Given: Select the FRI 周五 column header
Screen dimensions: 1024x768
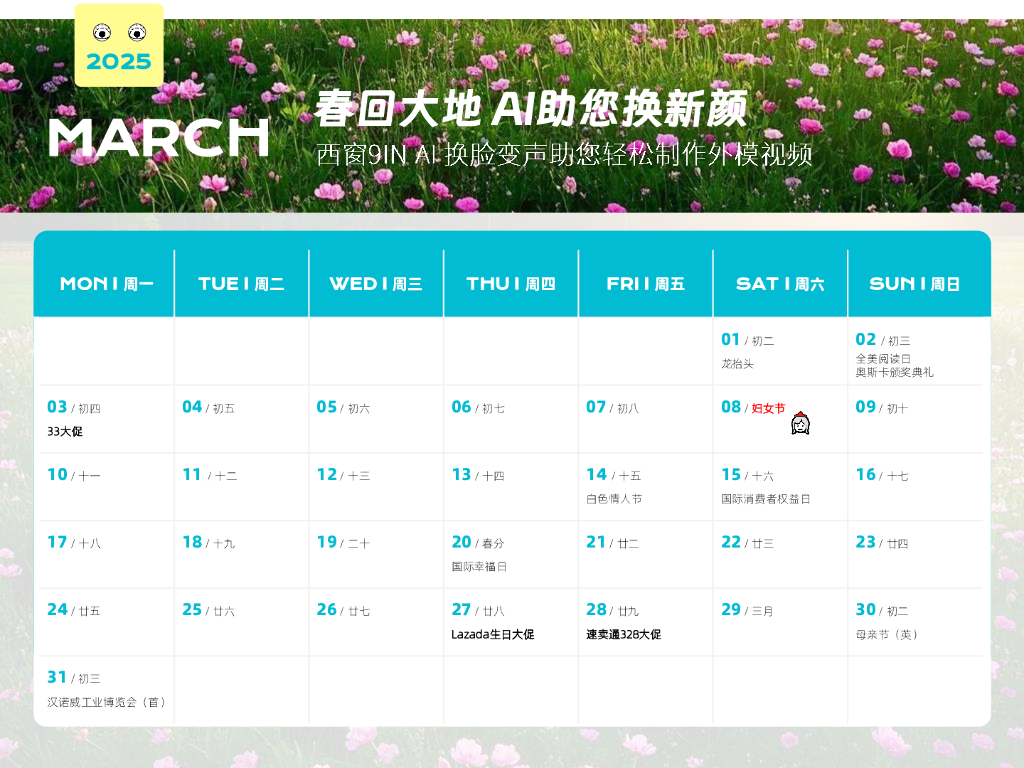Looking at the screenshot, I should (645, 284).
